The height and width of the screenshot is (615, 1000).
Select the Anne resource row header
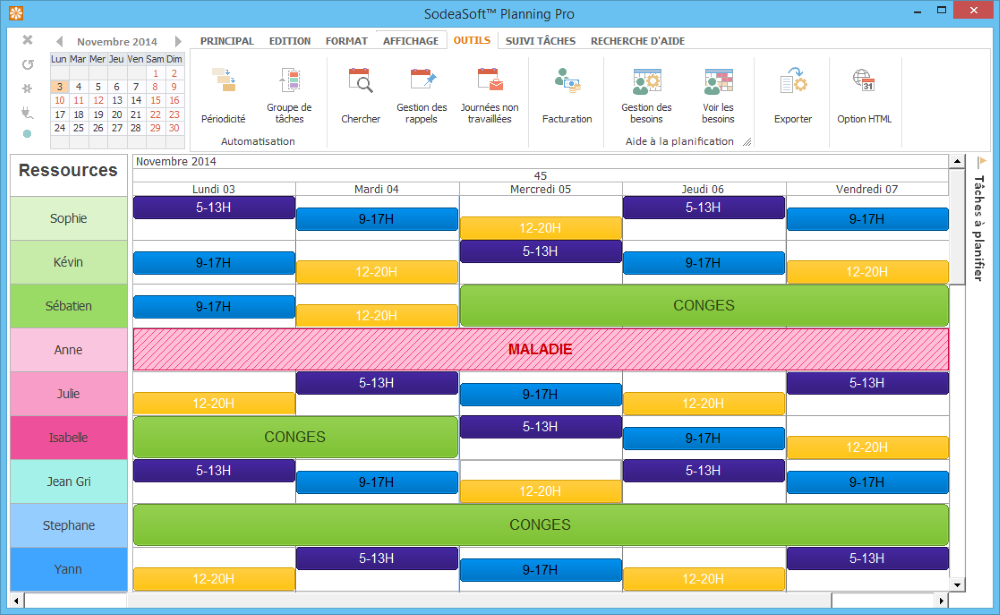[x=69, y=350]
